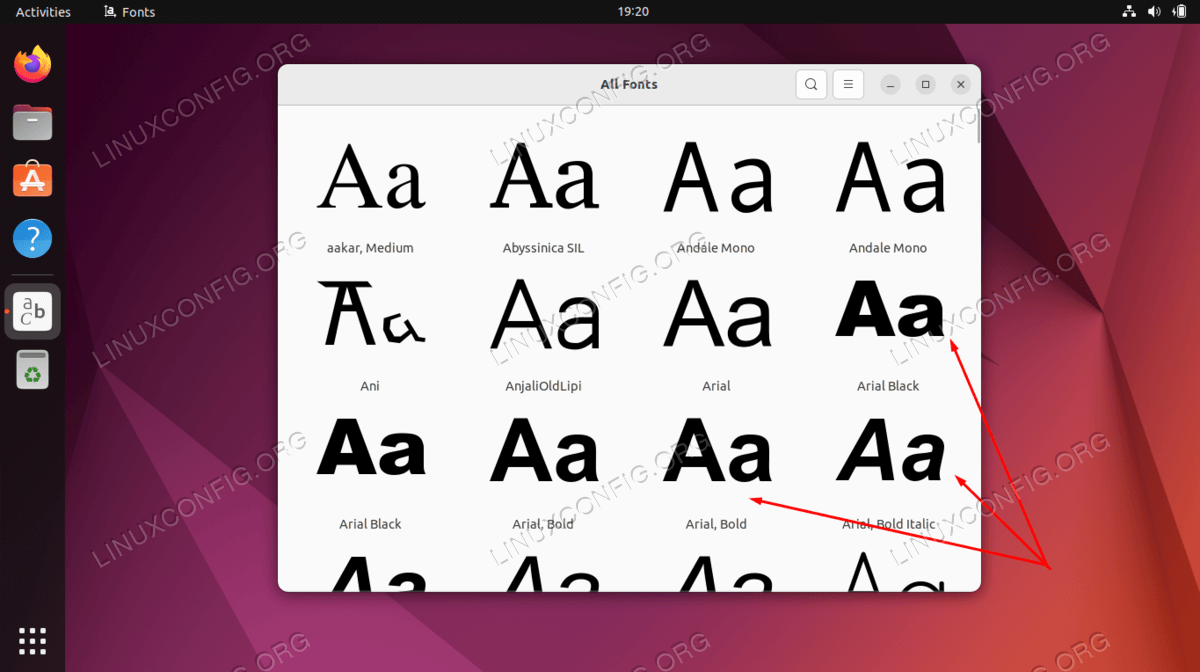Screen dimensions: 1200x672
Task: Maximize the Fonts window
Action: pyautogui.click(x=925, y=85)
